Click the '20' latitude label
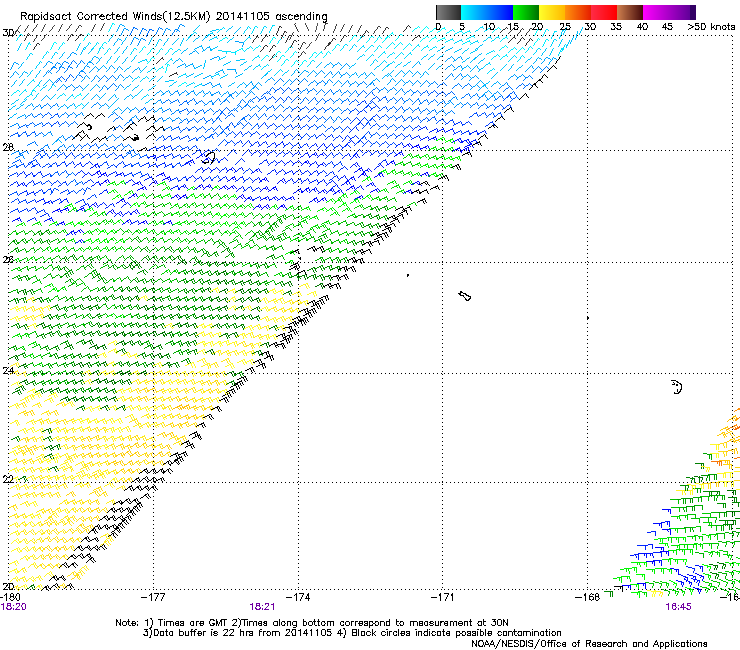This screenshot has height=650, width=740. click(x=8, y=586)
